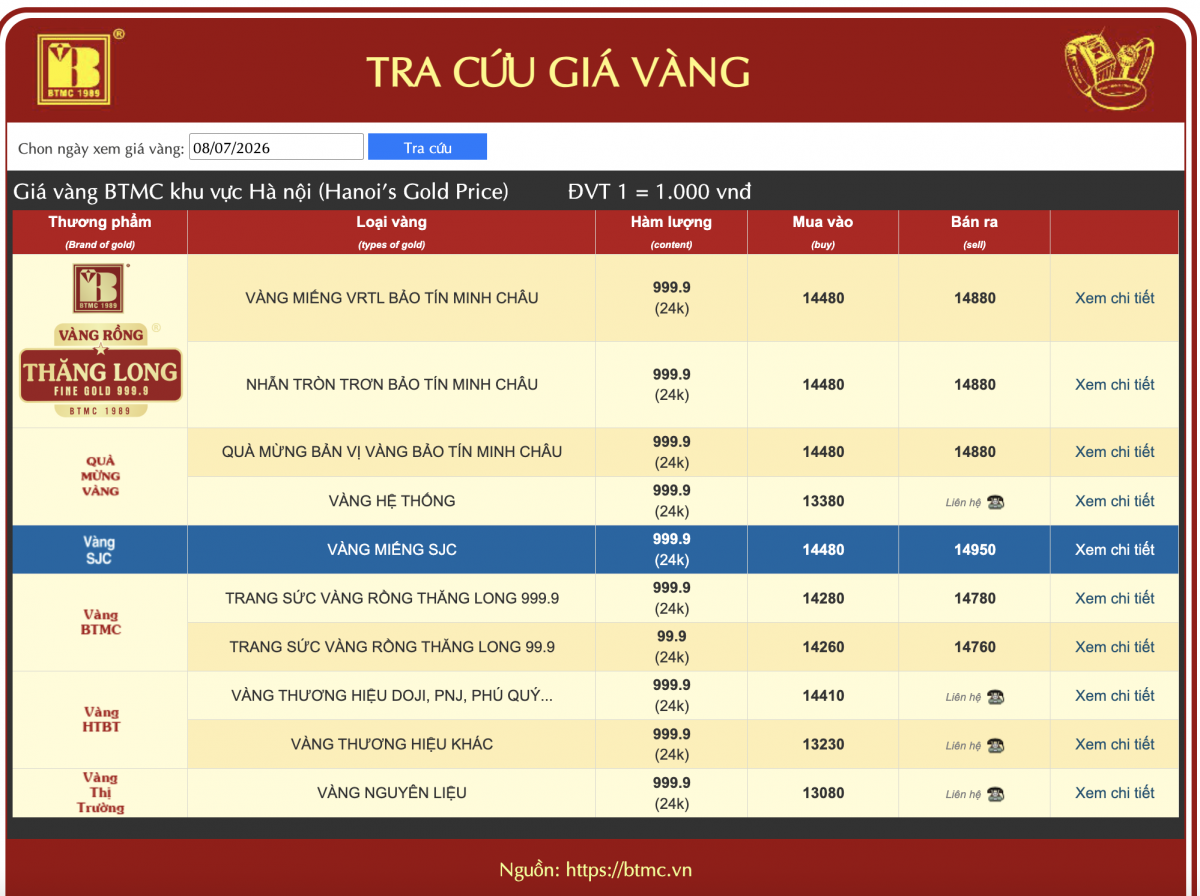Select the NHẪN TRÒN TRƠN BẢO TÍN MINH CHÂU text

coord(392,384)
